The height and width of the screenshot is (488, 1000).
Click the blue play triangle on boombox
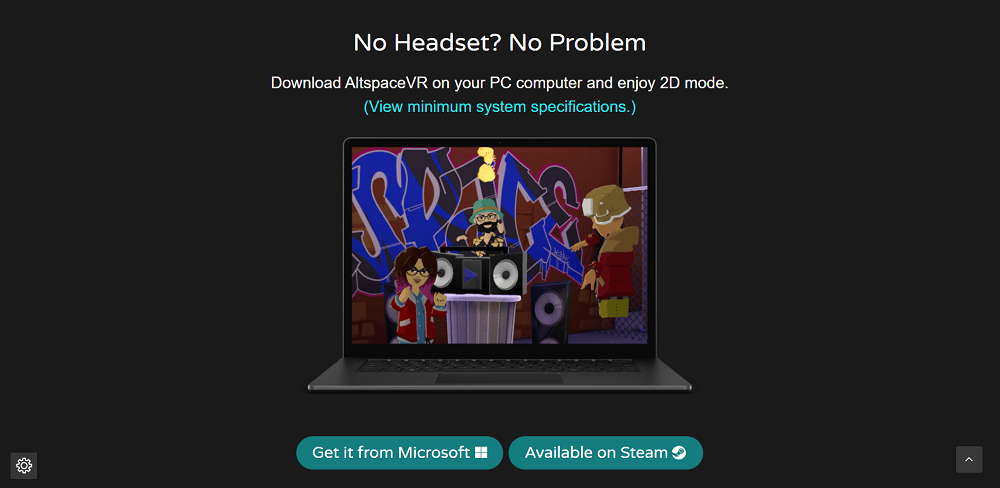tap(470, 275)
